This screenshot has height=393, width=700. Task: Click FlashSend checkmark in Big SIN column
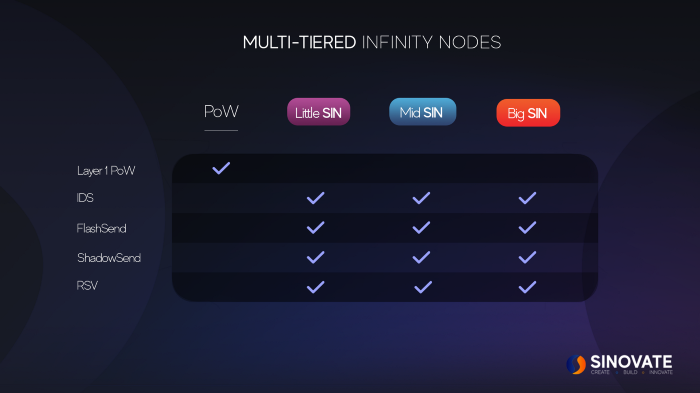527,228
